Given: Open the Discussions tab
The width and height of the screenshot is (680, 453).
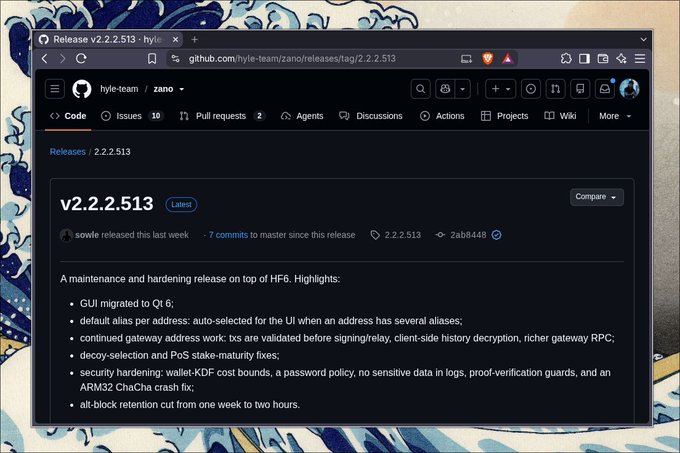Looking at the screenshot, I should pyautogui.click(x=371, y=116).
